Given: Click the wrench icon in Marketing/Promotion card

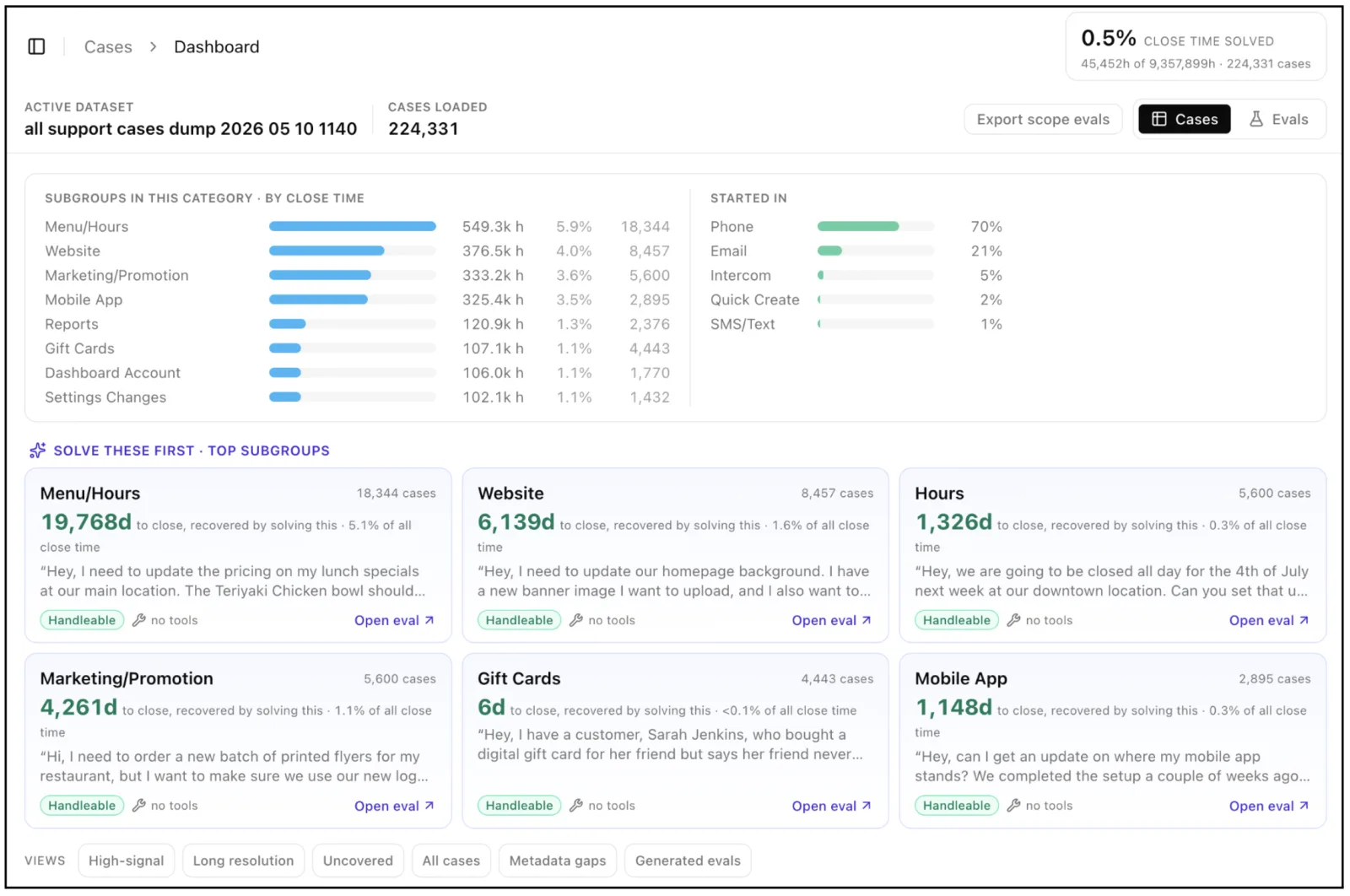Looking at the screenshot, I should click(139, 806).
